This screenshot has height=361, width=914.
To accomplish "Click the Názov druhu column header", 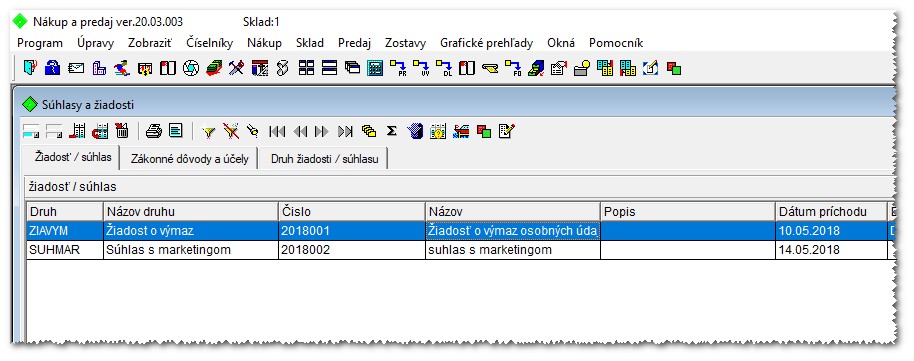I will pyautogui.click(x=191, y=211).
